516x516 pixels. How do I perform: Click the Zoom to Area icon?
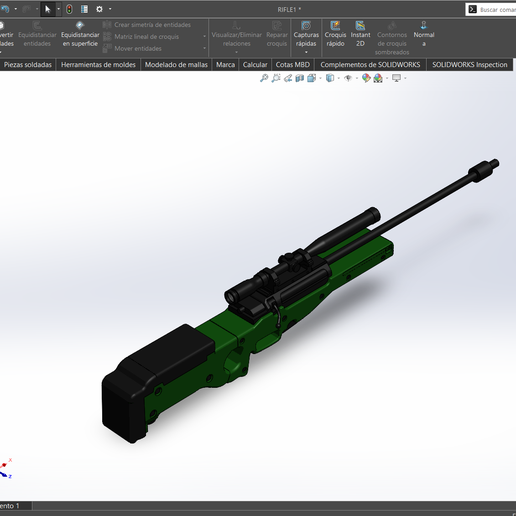click(x=276, y=78)
